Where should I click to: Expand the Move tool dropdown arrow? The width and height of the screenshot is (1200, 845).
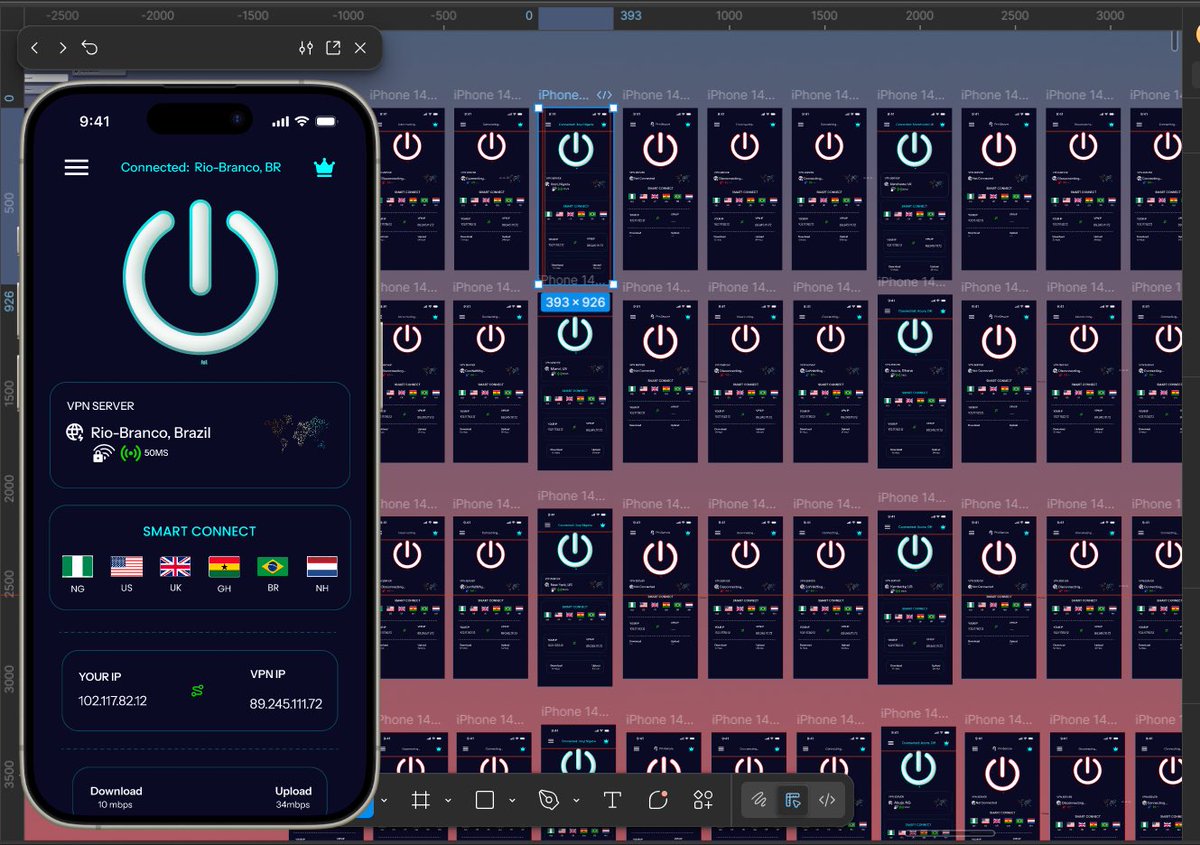pos(384,800)
